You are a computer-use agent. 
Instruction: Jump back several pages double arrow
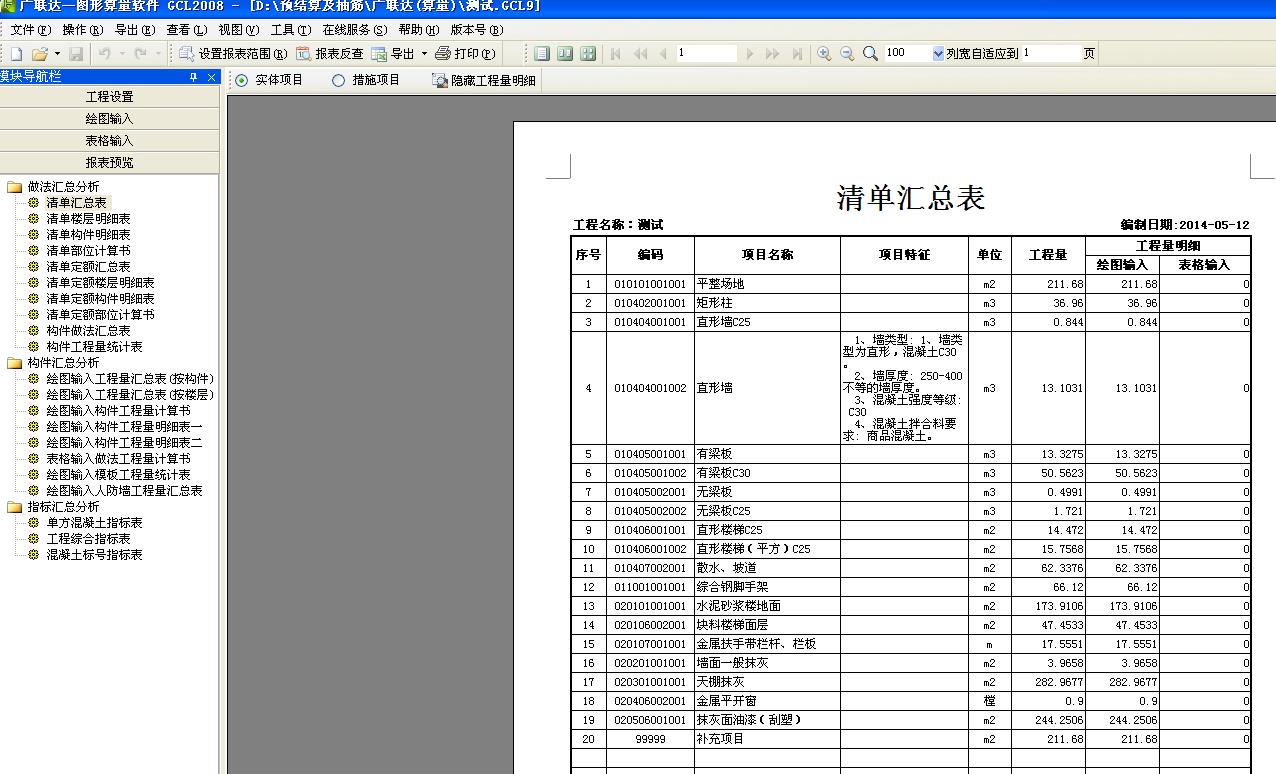(640, 53)
